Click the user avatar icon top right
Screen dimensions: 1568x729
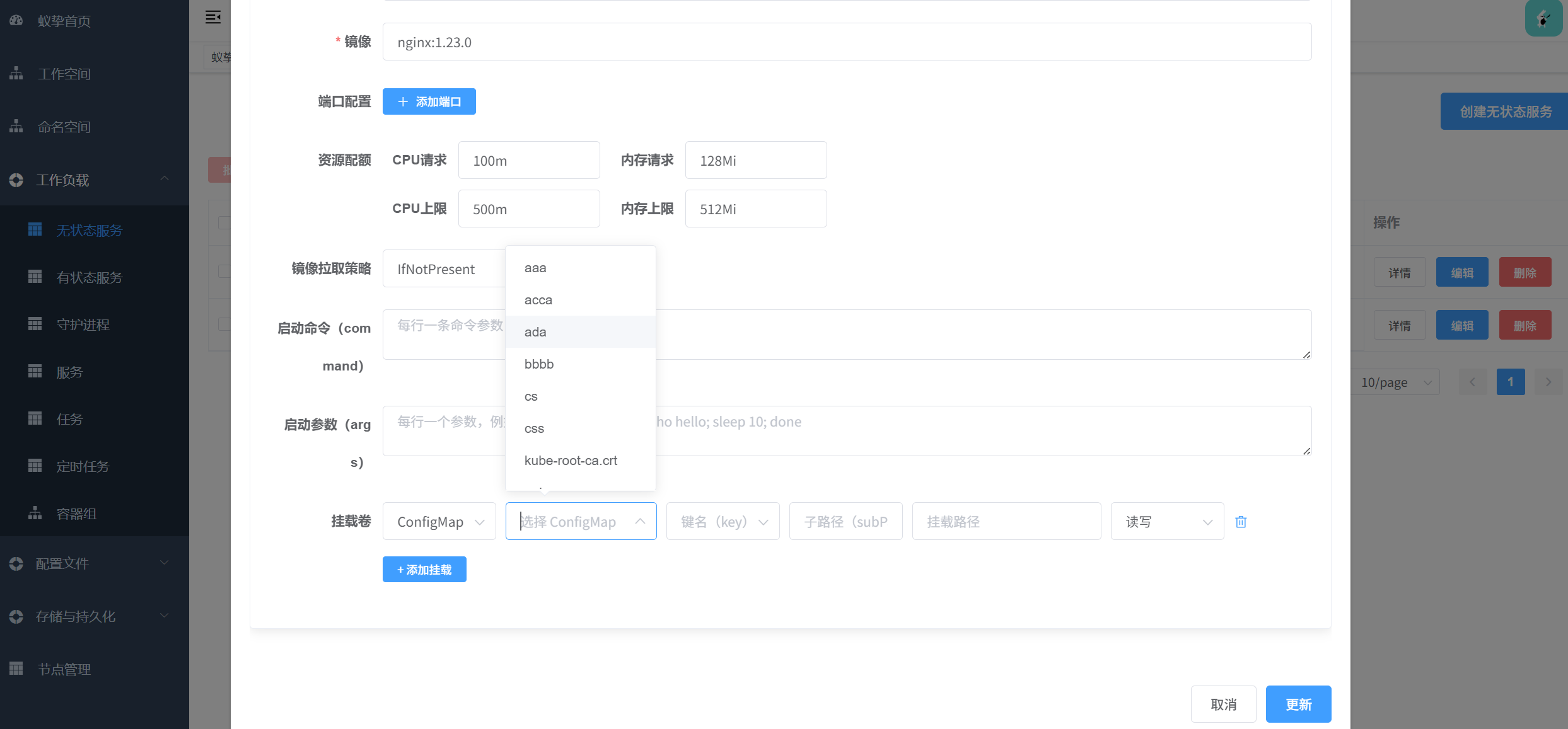[1543, 19]
